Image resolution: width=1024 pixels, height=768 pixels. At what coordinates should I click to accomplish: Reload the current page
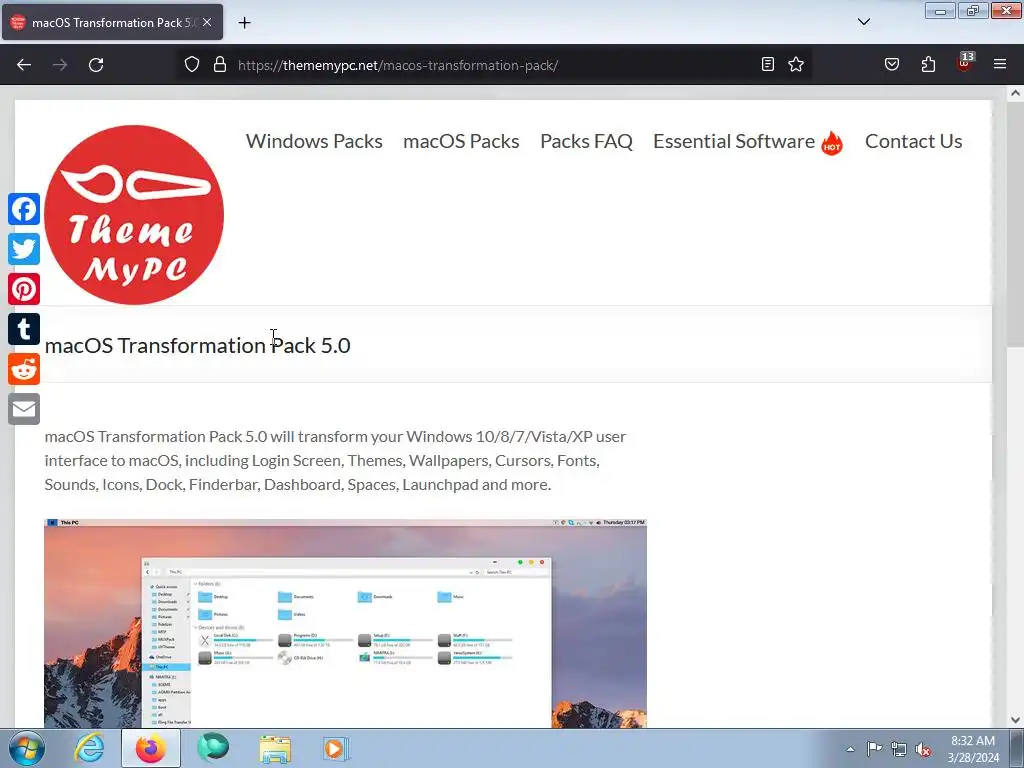[96, 65]
